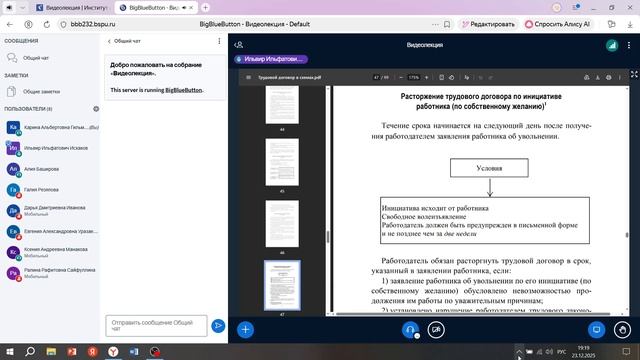Viewport: 640px width, 360px height.
Task: Open Word from the taskbar
Action: 134,351
